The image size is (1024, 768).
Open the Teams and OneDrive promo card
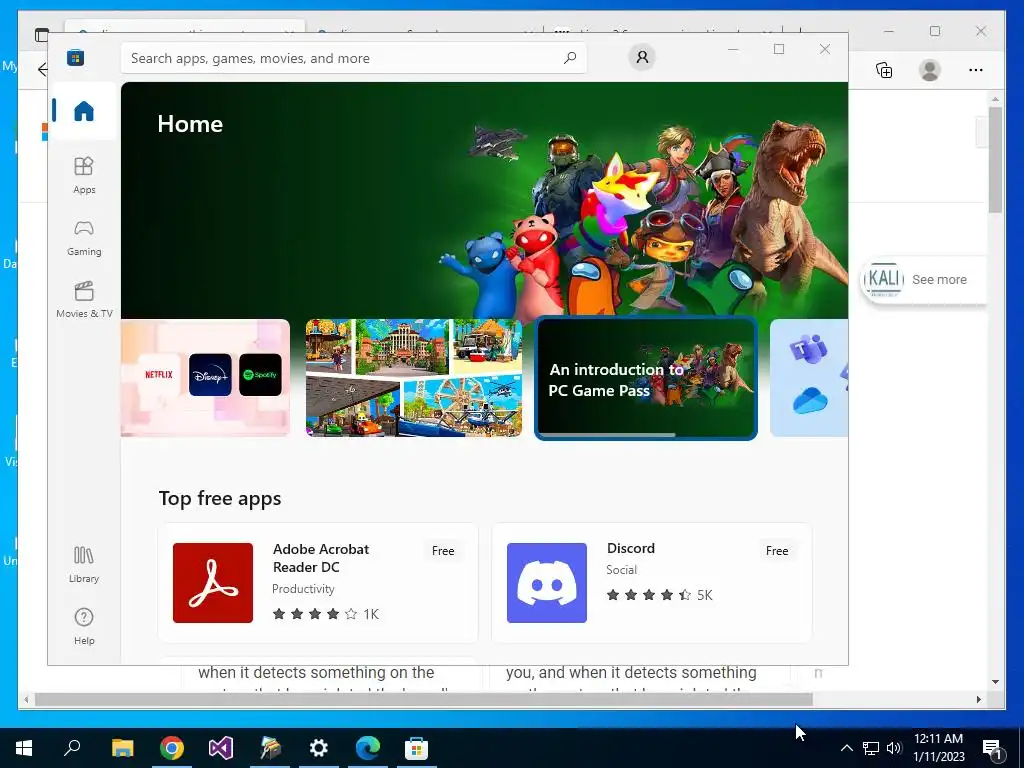[x=808, y=377]
